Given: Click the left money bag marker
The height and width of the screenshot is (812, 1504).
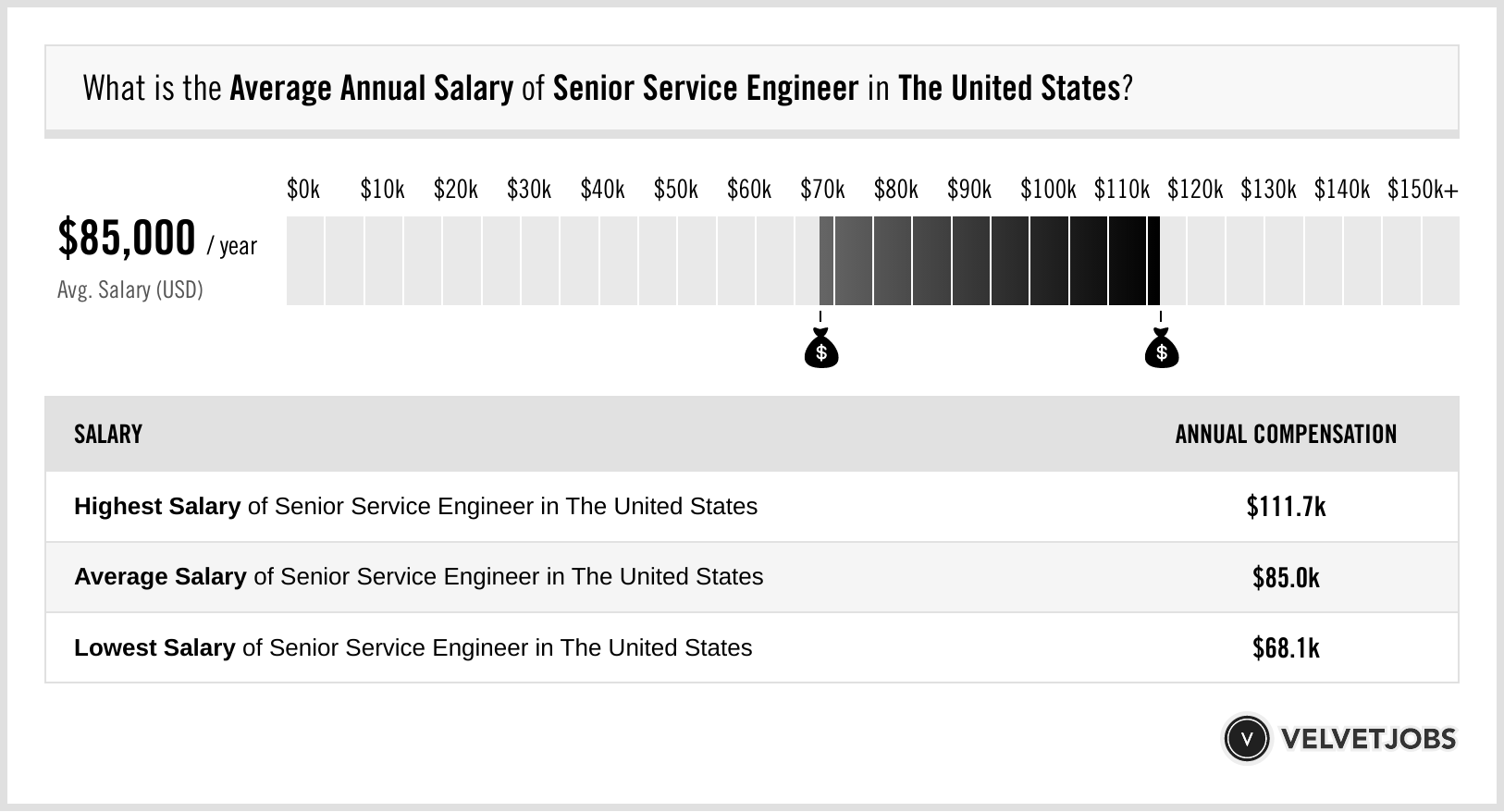Looking at the screenshot, I should [820, 350].
